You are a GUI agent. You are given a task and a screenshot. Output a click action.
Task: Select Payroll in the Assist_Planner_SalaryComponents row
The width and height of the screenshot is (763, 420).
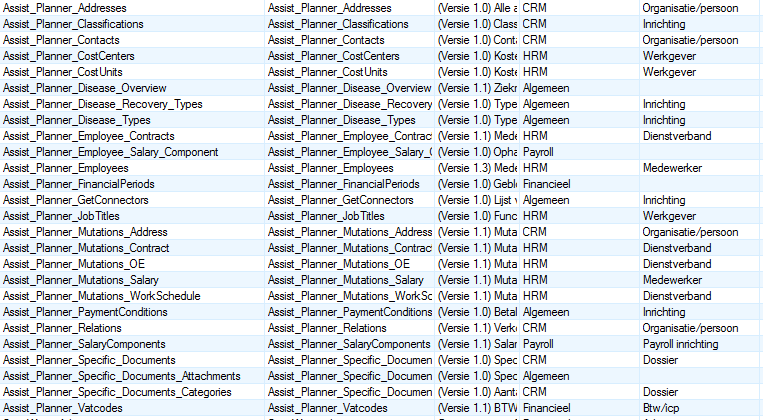coord(538,344)
